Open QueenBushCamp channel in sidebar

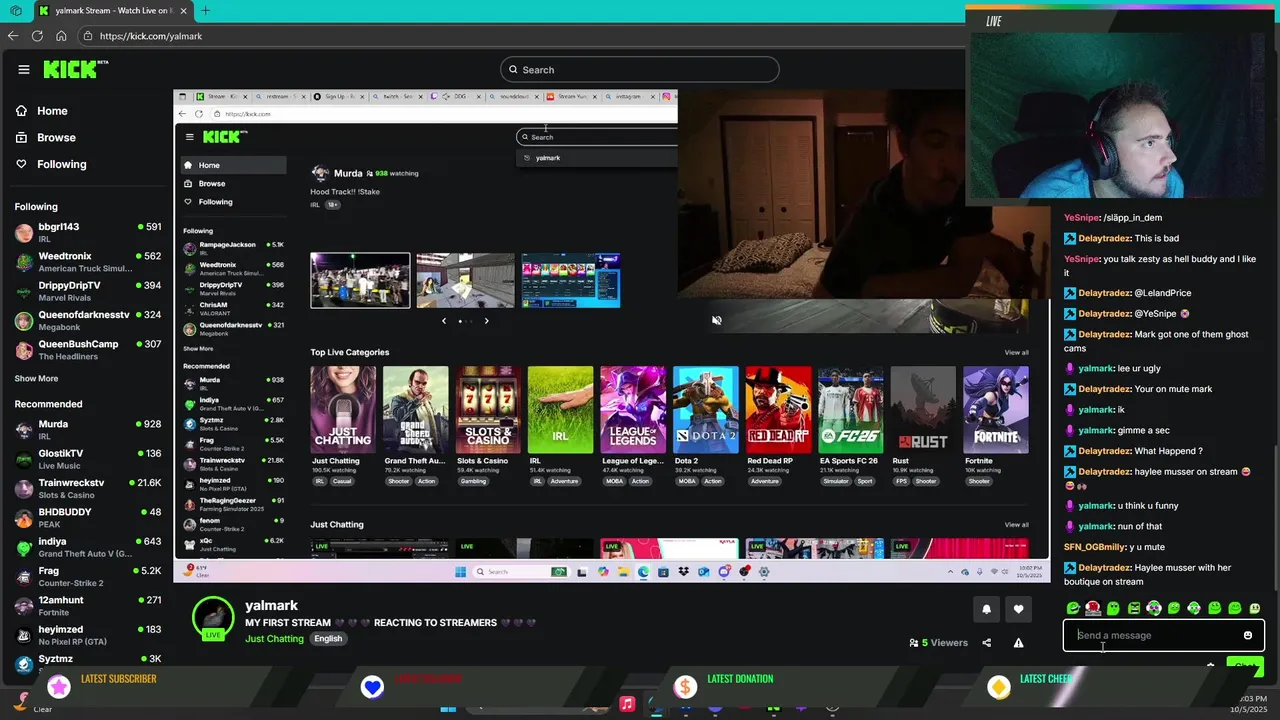tap(88, 349)
